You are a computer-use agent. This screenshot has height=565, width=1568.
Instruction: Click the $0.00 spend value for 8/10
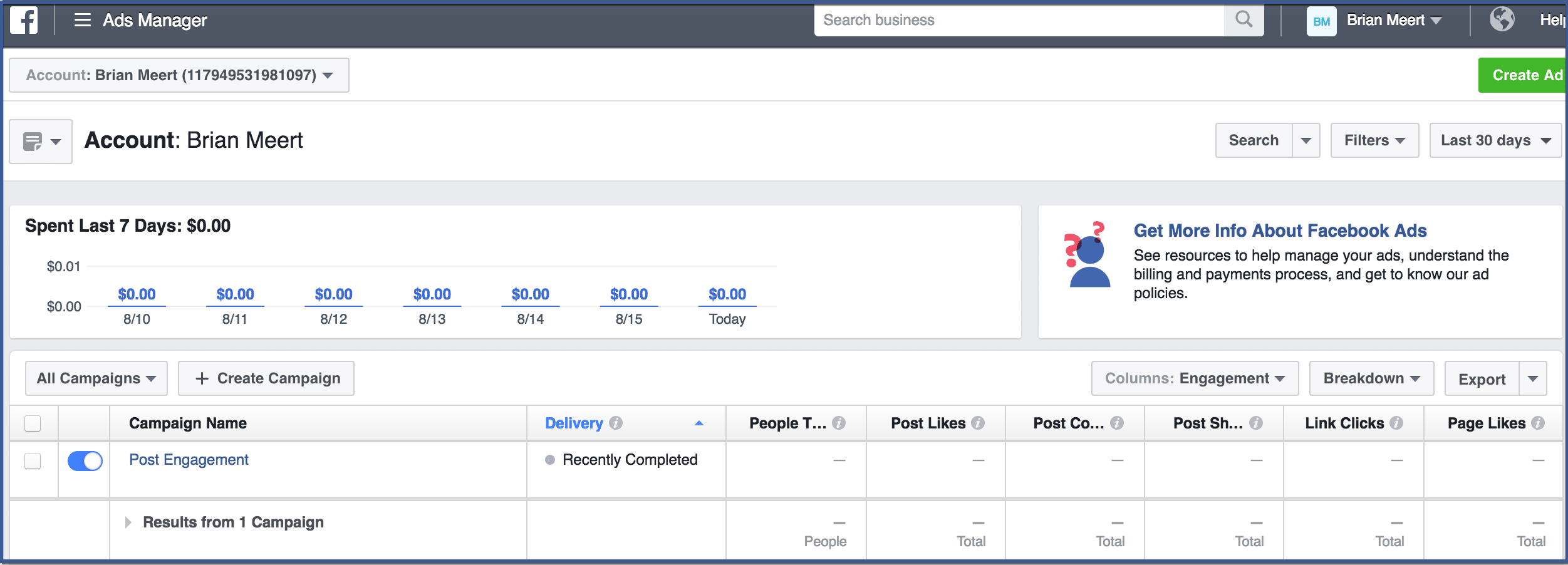(137, 294)
